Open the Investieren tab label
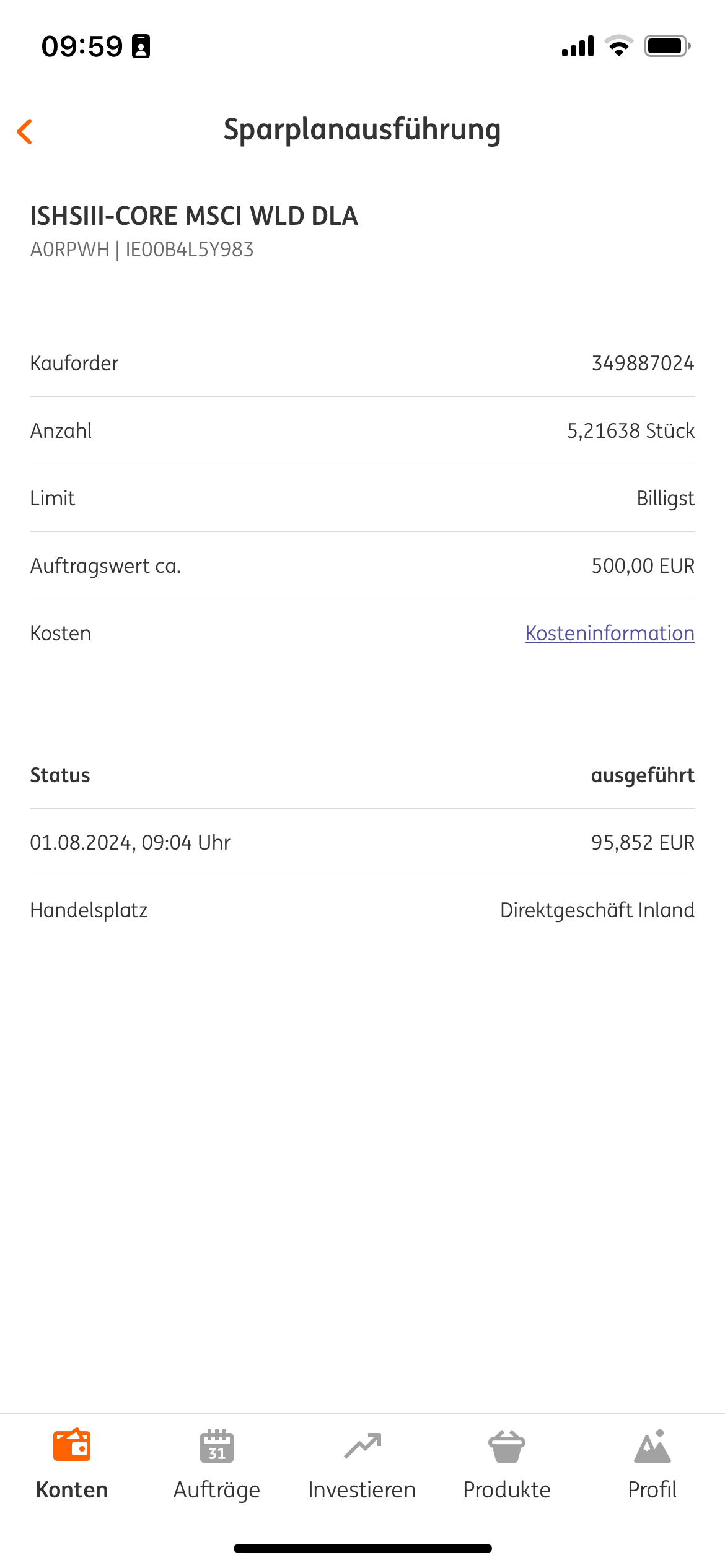The image size is (725, 1568). 362,1490
